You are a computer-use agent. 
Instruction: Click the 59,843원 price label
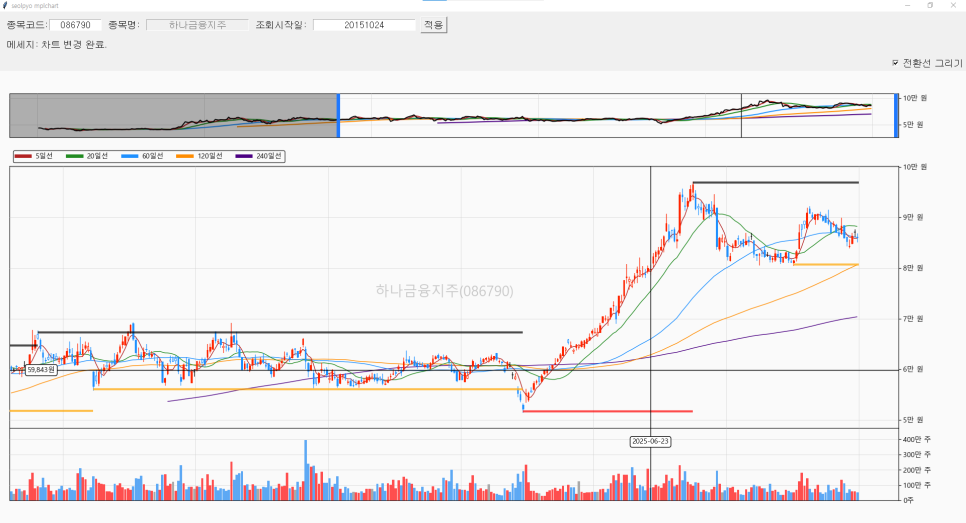(41, 370)
